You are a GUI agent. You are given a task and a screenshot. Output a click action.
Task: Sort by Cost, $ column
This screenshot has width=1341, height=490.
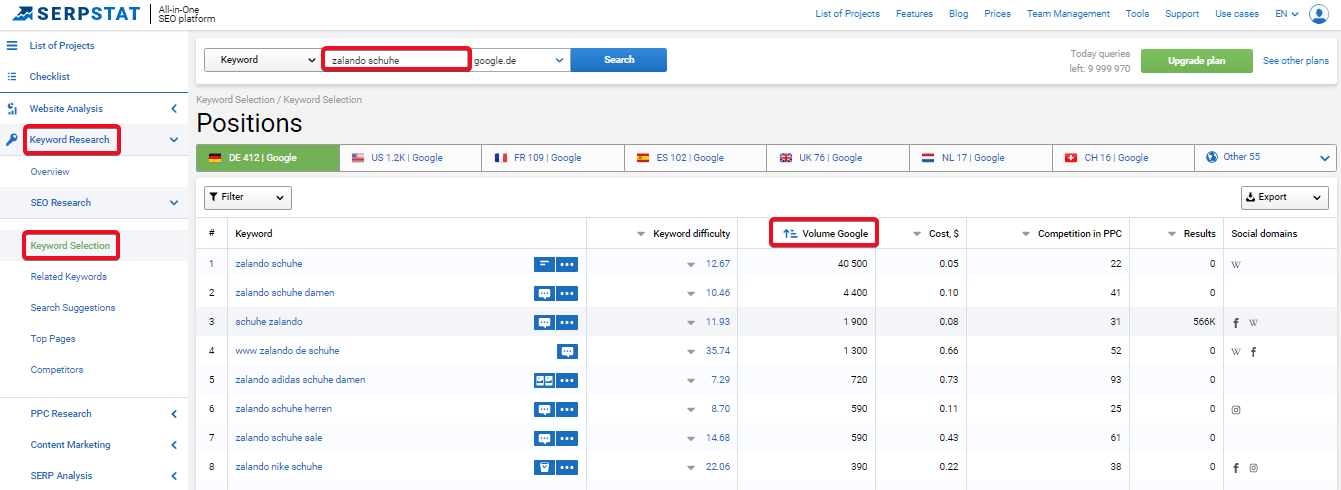[936, 233]
